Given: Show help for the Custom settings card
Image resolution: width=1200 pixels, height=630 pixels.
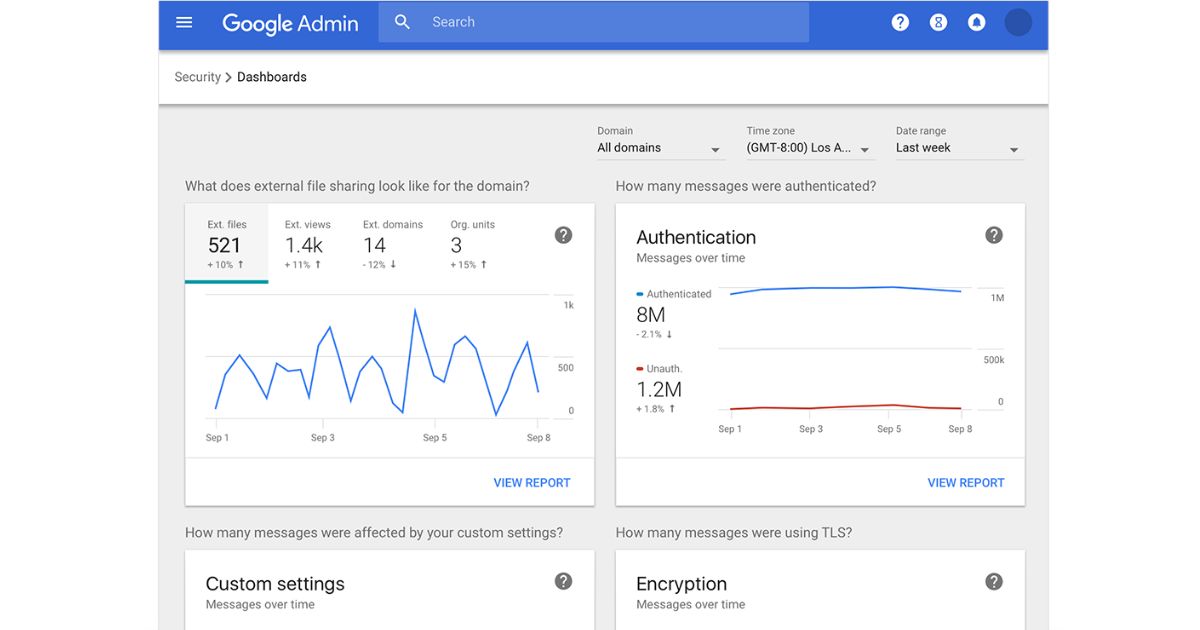Looking at the screenshot, I should pyautogui.click(x=563, y=581).
